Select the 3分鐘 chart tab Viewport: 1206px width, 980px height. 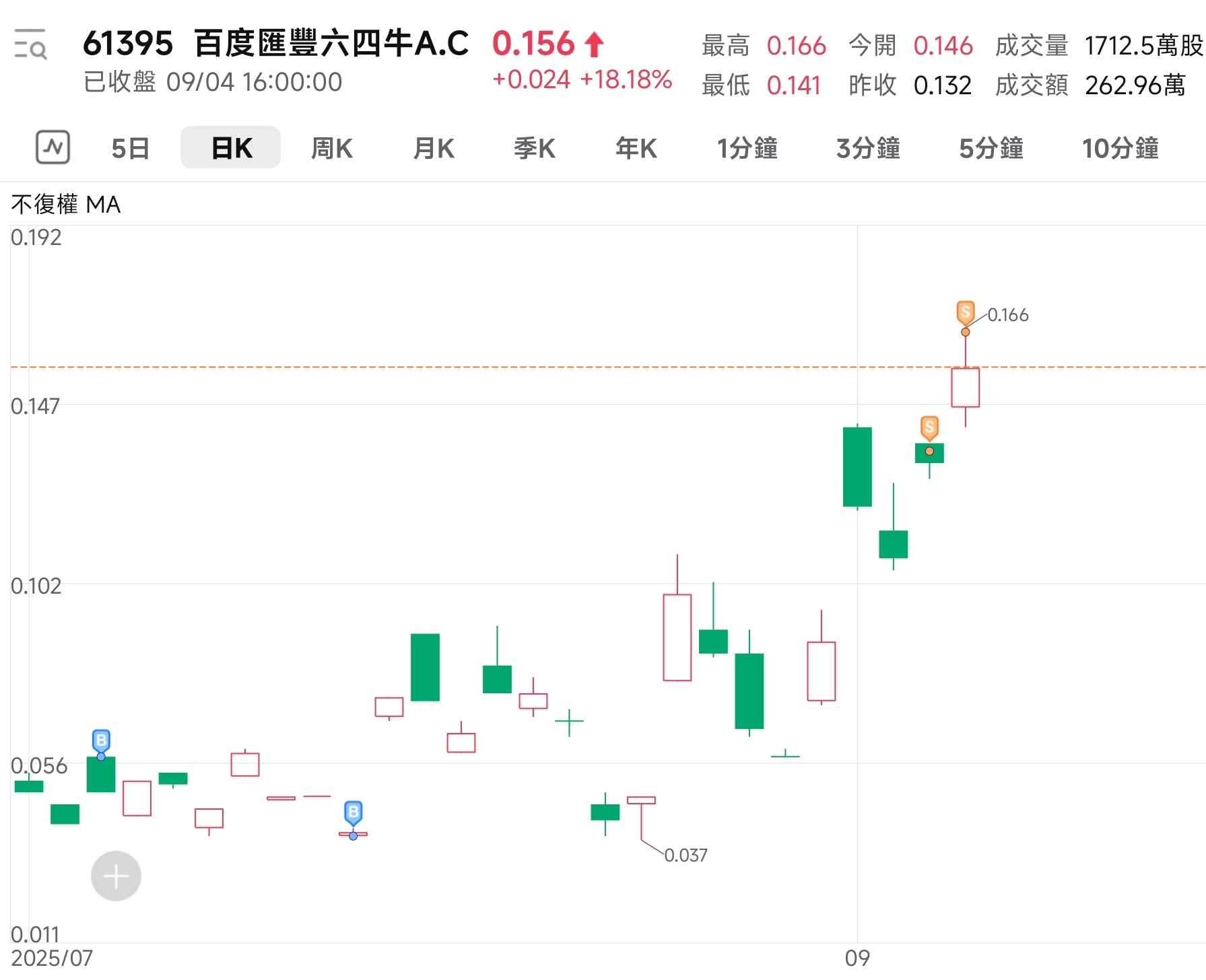pos(868,148)
